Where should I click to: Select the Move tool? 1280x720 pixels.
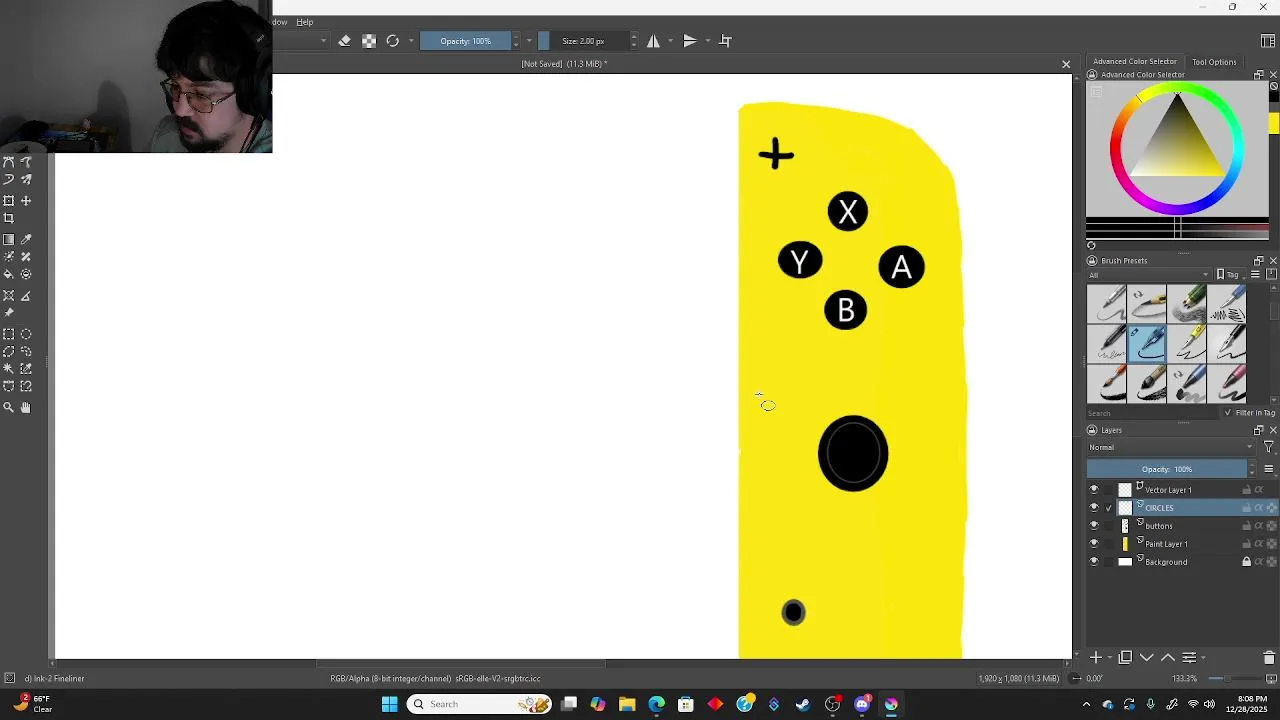point(26,201)
